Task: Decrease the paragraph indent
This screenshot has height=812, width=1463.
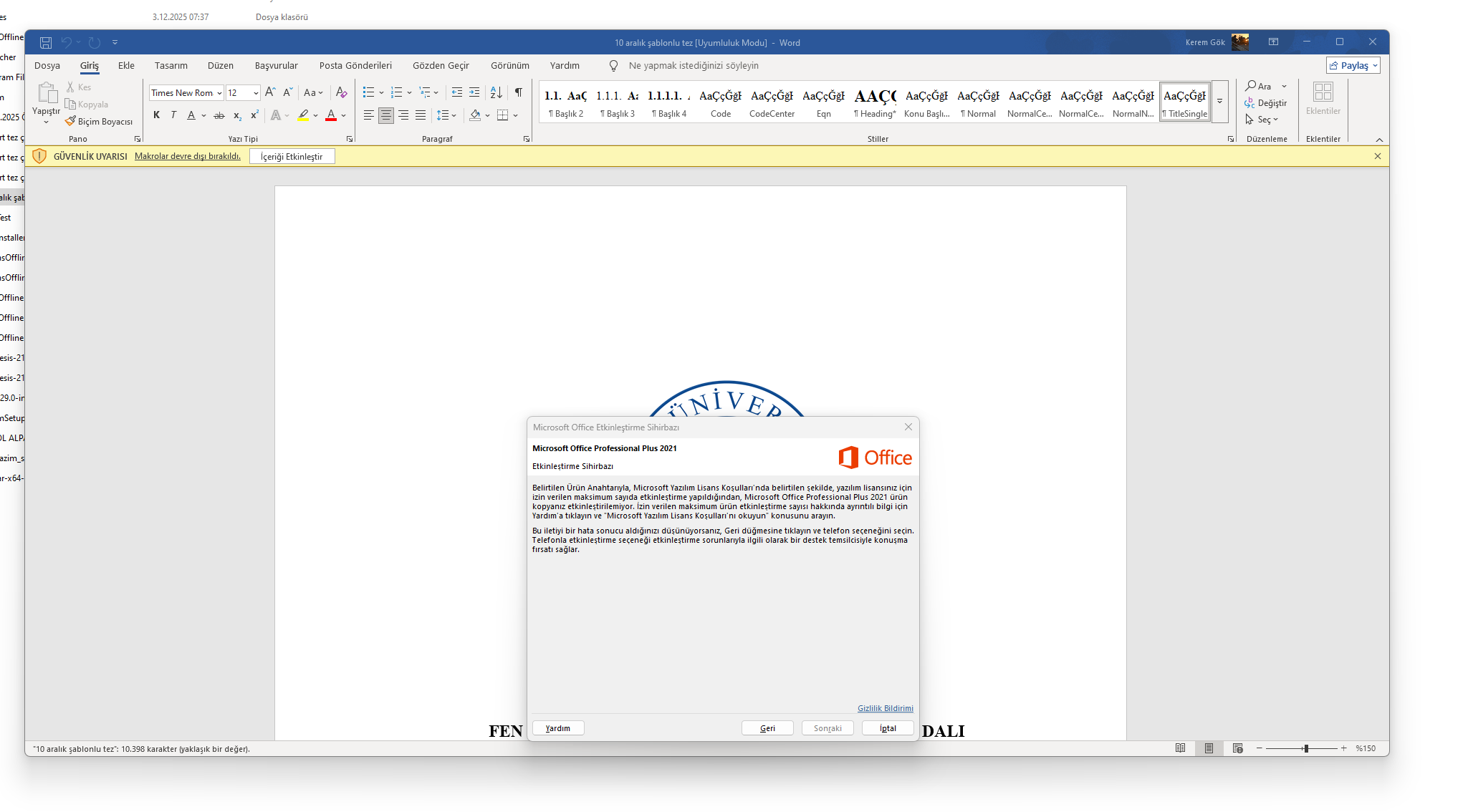Action: point(457,92)
